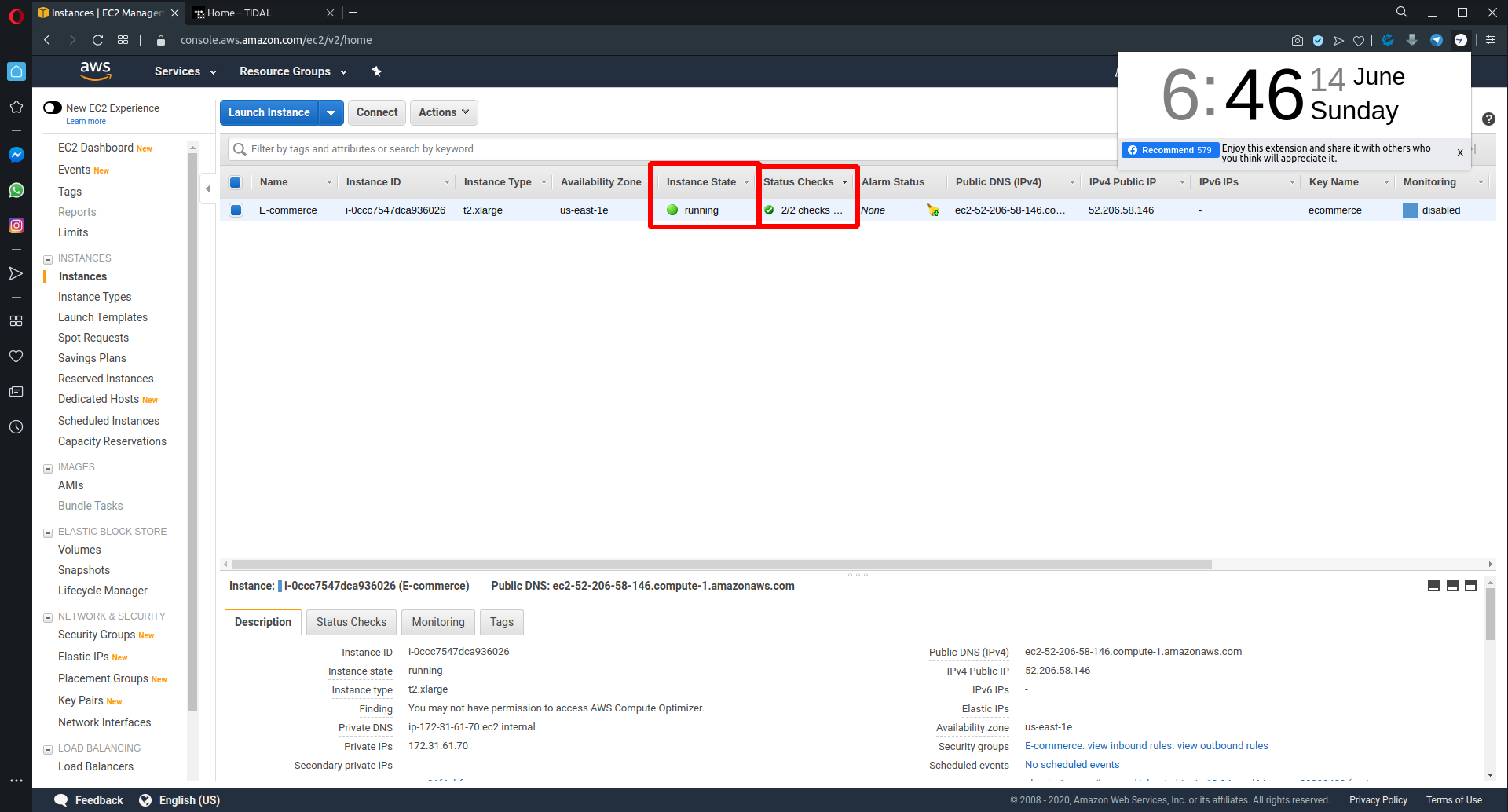This screenshot has height=812, width=1508.
Task: Close the clock extension promo with x
Action: click(x=1460, y=153)
